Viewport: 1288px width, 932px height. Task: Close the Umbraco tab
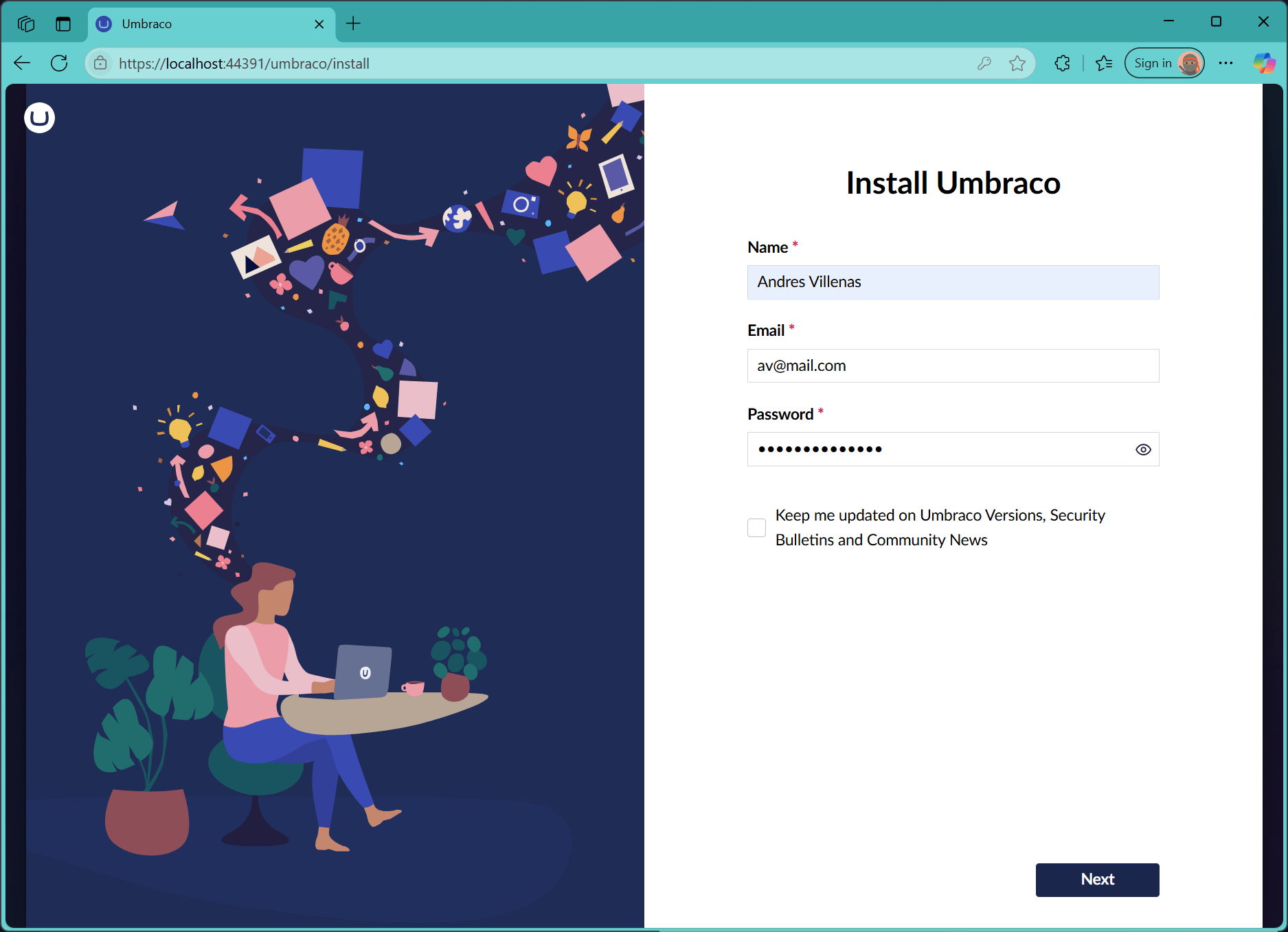[319, 24]
